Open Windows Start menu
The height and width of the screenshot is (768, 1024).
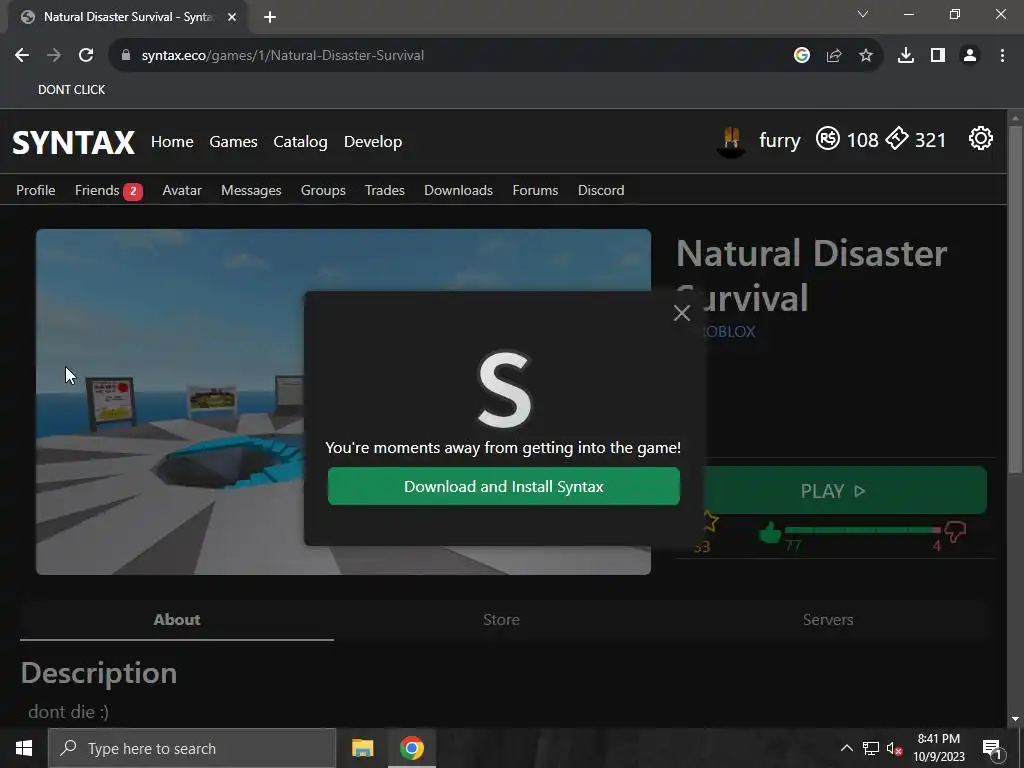pyautogui.click(x=24, y=748)
